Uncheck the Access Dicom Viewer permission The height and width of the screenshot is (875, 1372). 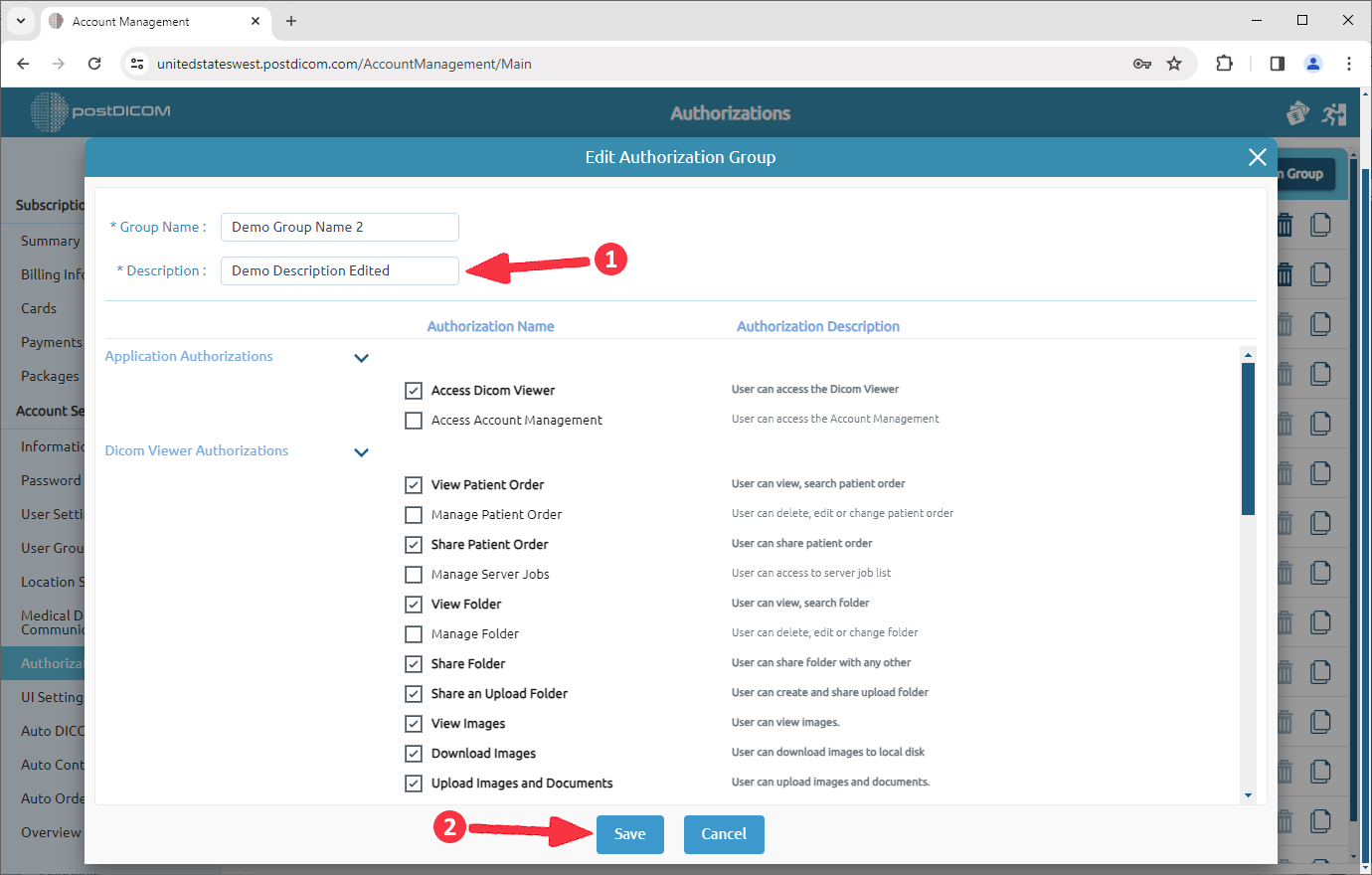coord(414,390)
